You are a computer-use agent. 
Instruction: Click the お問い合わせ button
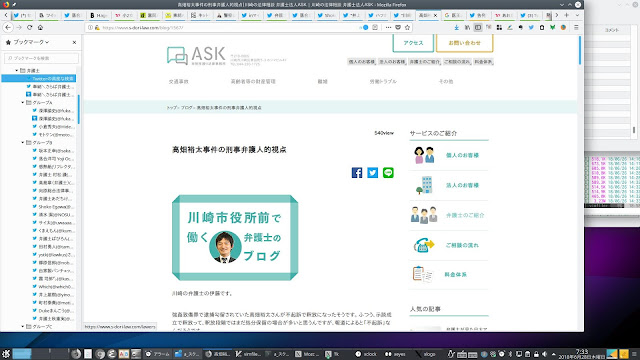464,43
